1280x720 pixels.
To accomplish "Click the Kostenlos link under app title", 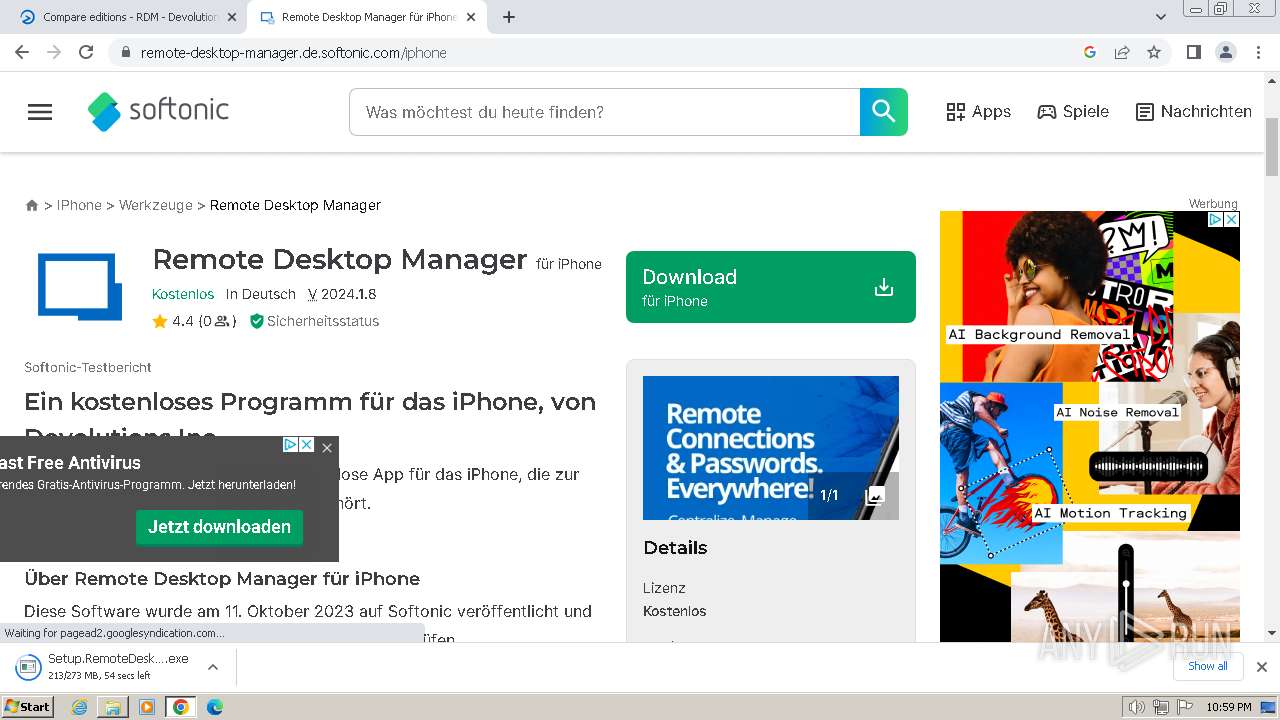I will (183, 294).
